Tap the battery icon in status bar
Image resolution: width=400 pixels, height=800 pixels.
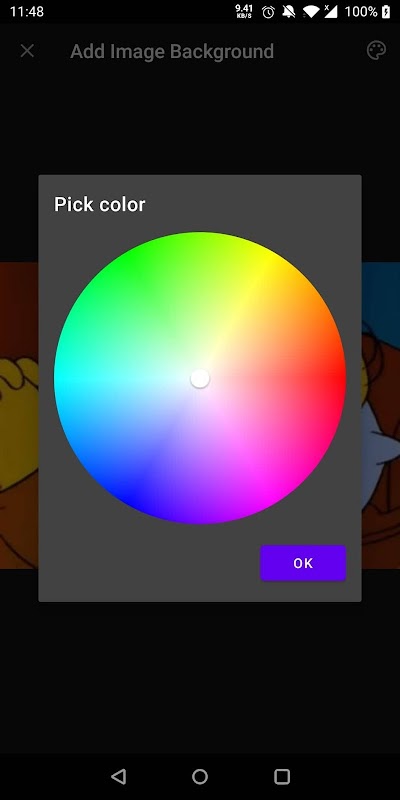386,12
